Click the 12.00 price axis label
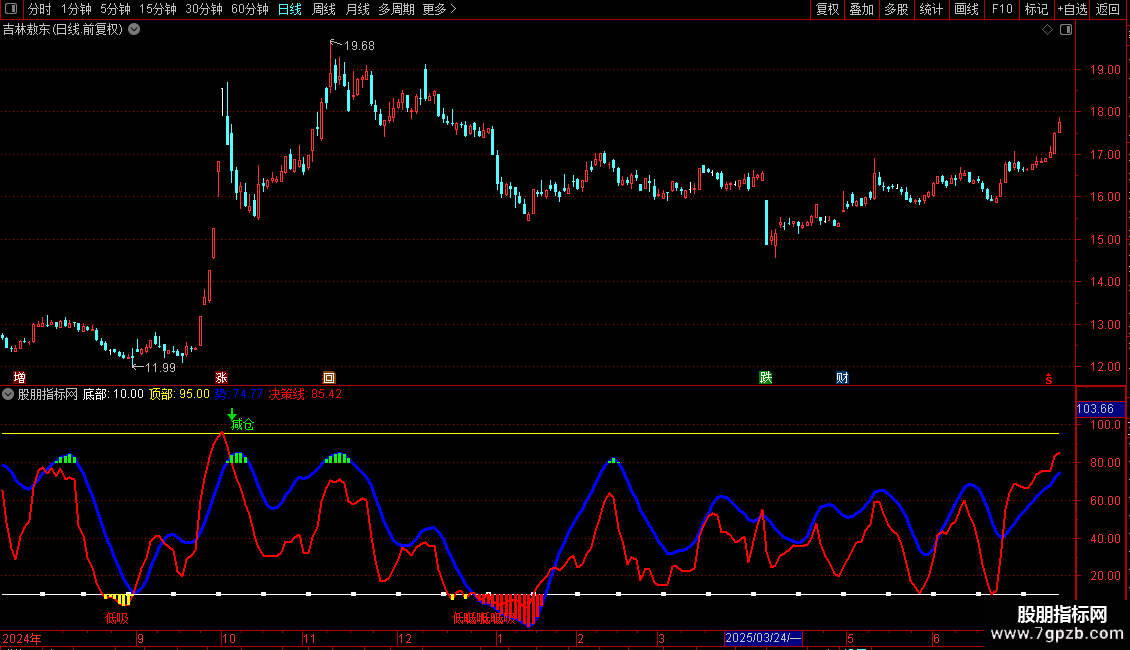 1105,367
